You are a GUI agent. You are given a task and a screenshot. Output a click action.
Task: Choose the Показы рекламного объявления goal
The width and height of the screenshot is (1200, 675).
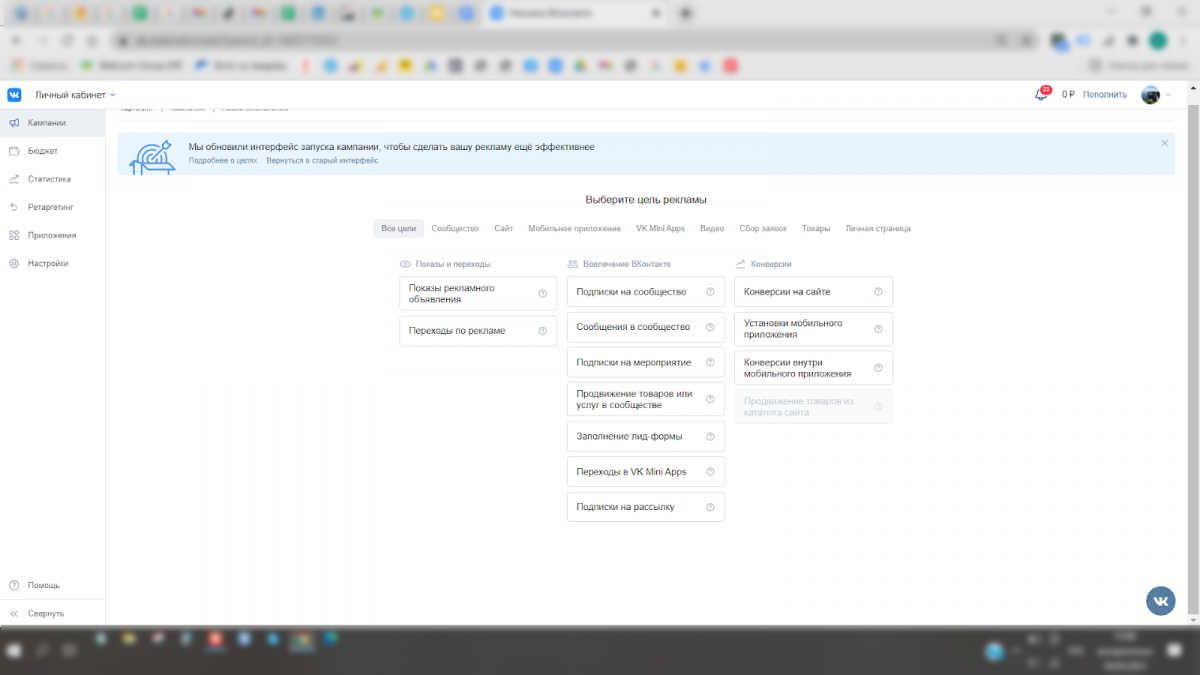(x=468, y=293)
